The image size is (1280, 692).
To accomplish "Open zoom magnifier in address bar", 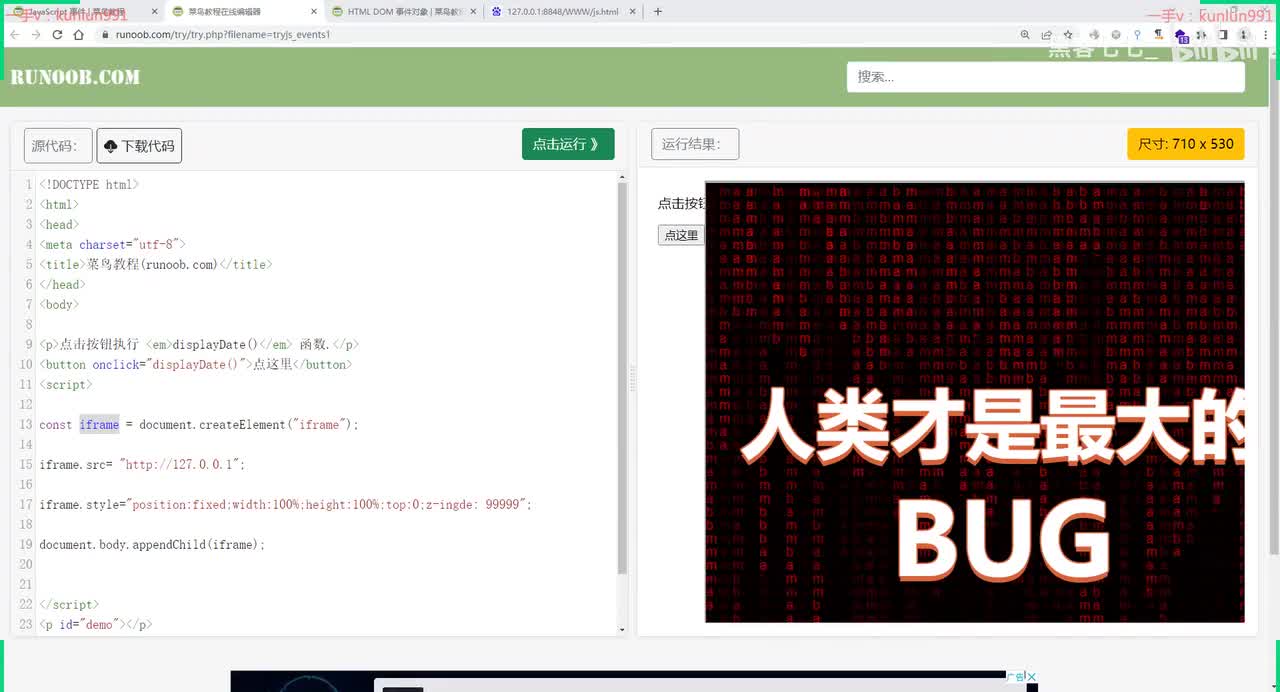I will [1025, 34].
